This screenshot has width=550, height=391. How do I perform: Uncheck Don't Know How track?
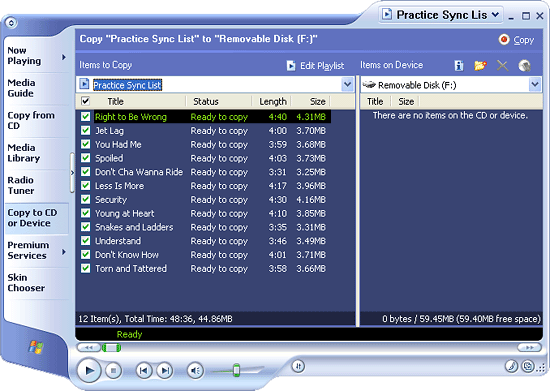(85, 255)
